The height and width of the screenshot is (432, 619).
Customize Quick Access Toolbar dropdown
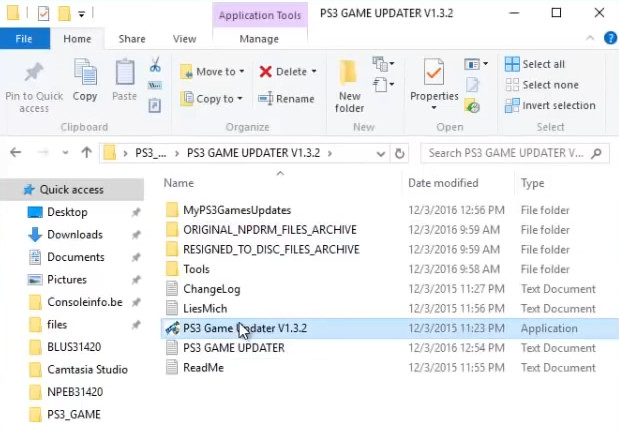pos(81,15)
